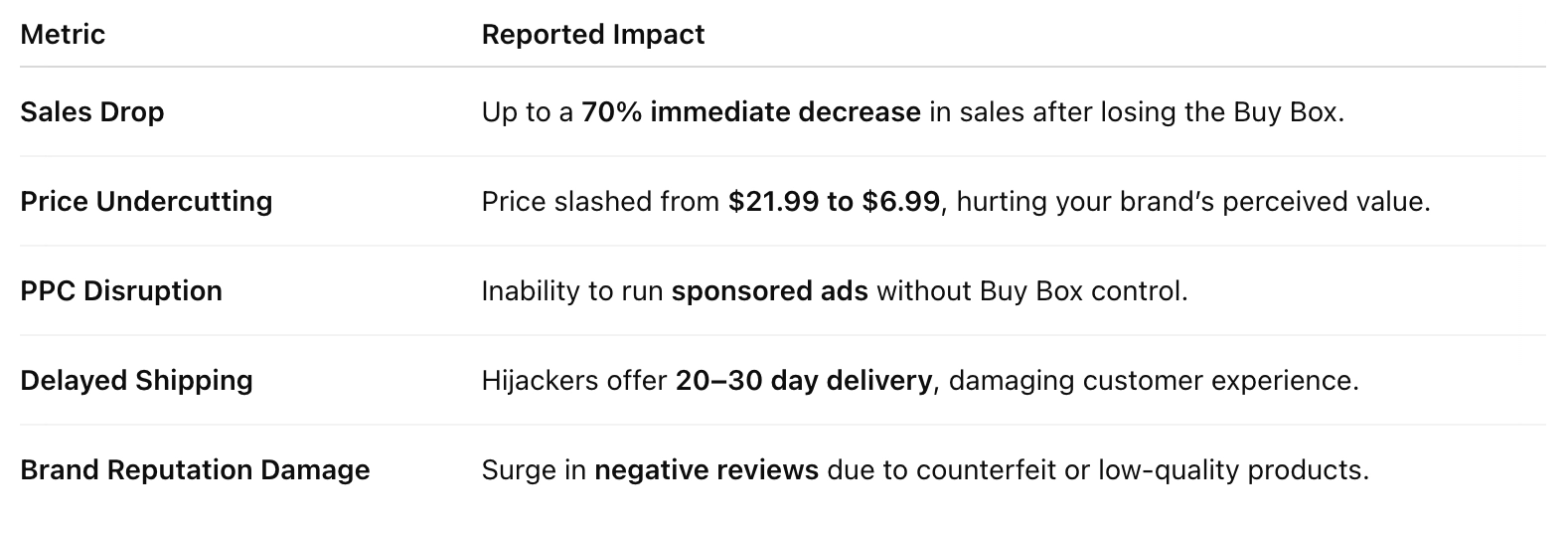Image resolution: width=1568 pixels, height=537 pixels.
Task: Click the Delayed Shipping row label
Action: (x=136, y=381)
